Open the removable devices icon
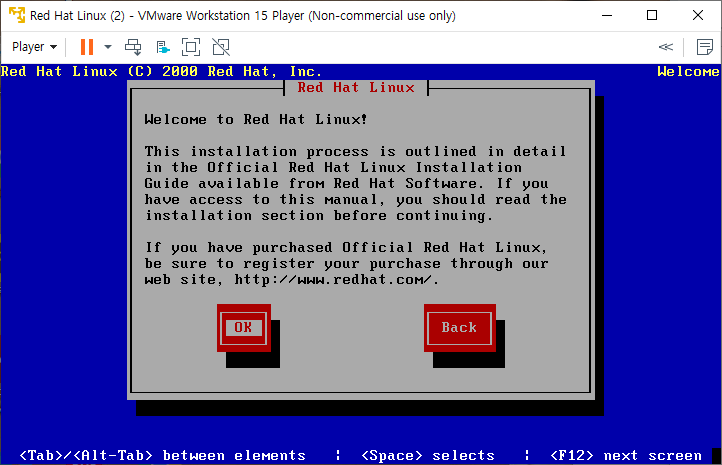This screenshot has width=722, height=465. pos(163,47)
